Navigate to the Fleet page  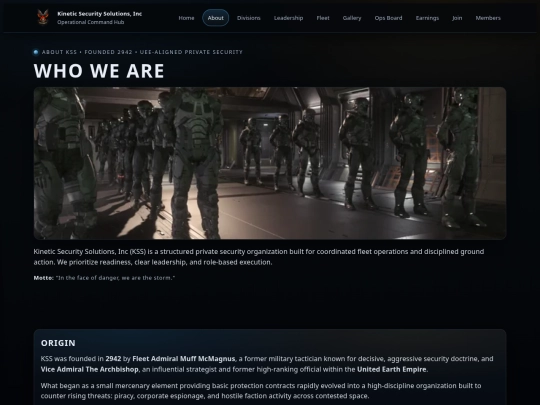point(323,18)
